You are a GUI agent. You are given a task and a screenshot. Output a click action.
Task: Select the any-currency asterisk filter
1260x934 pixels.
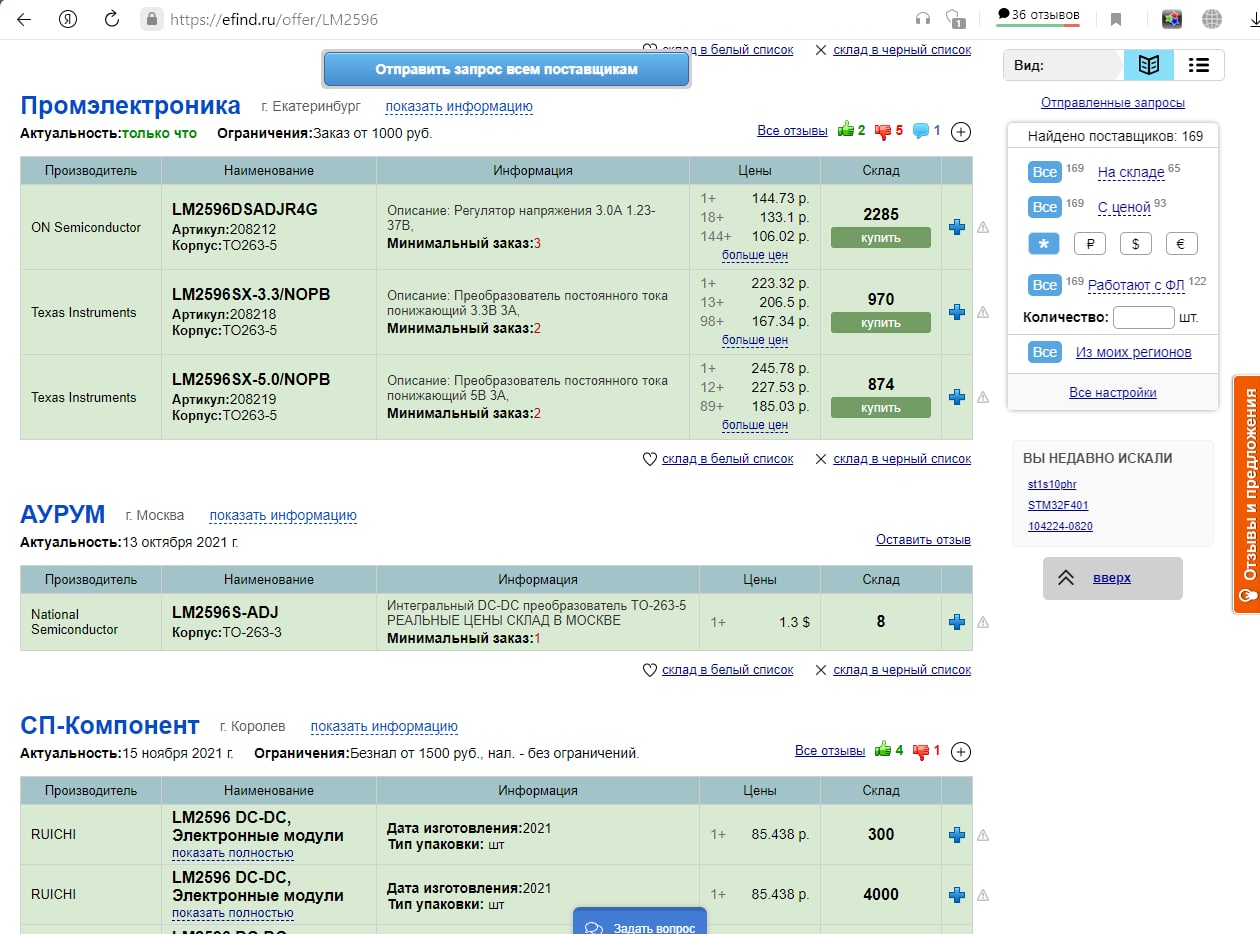[x=1044, y=243]
